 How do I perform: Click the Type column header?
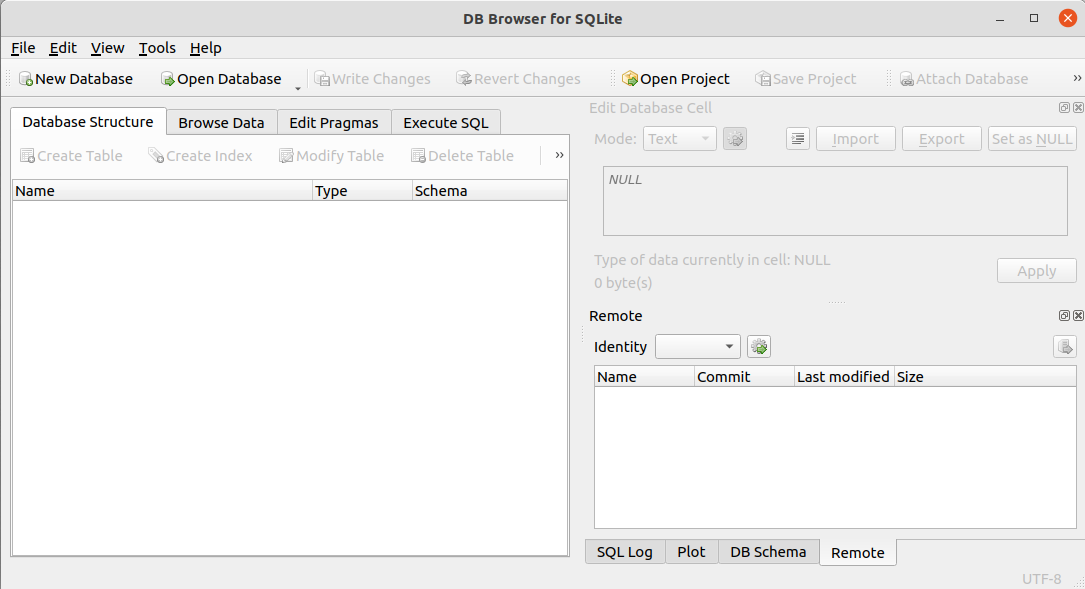coord(362,191)
